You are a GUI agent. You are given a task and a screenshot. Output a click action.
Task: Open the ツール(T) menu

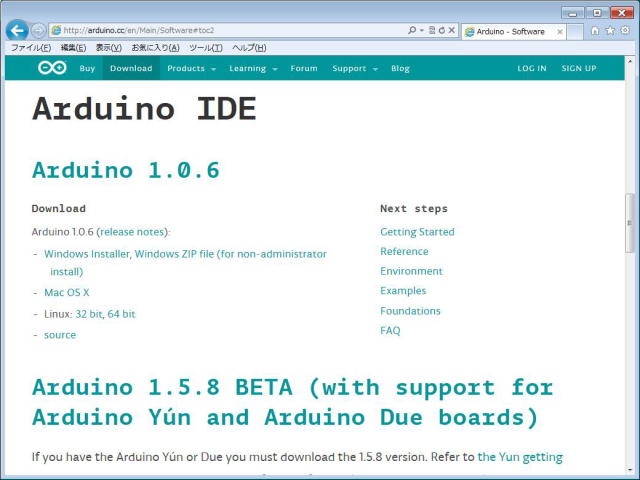(x=206, y=48)
